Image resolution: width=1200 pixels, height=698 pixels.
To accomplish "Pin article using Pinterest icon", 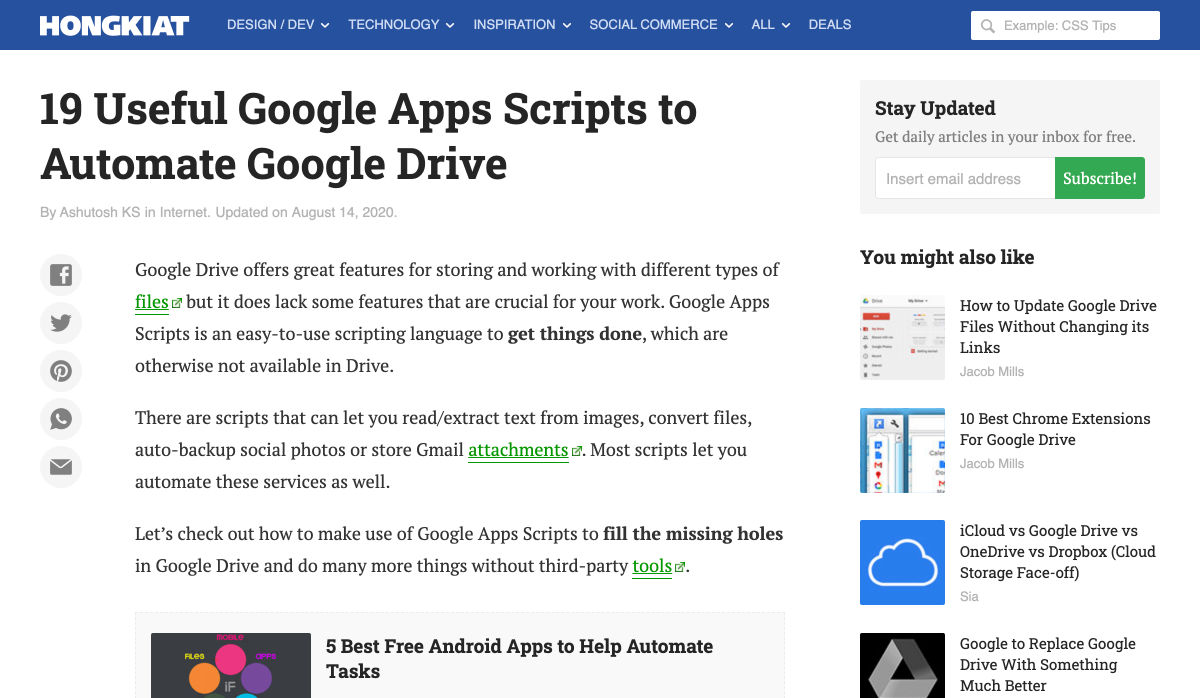I will click(61, 371).
